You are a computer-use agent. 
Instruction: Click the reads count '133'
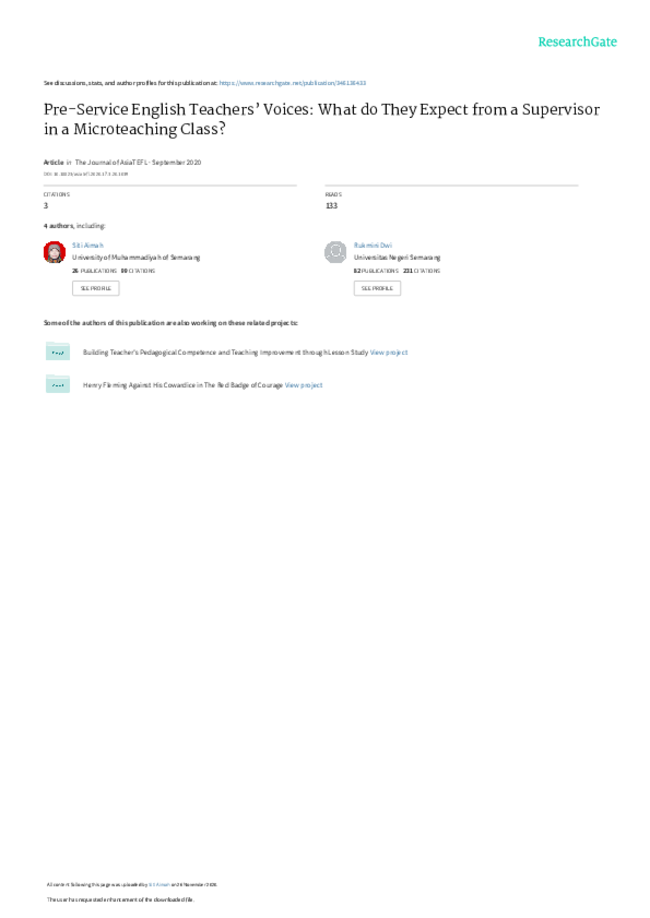tap(331, 205)
